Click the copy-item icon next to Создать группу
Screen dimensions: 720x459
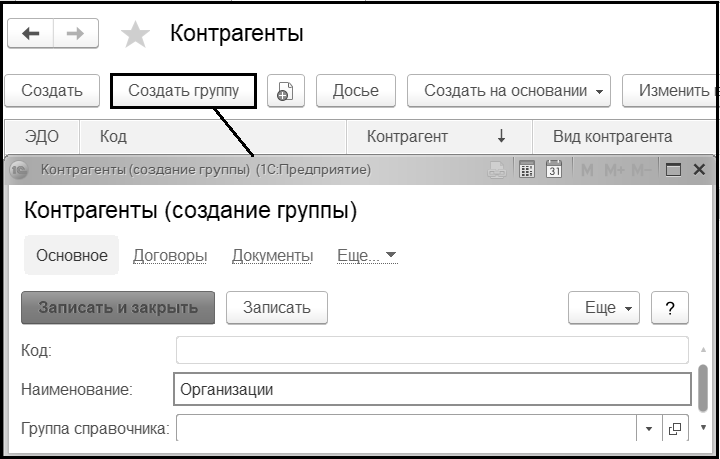[284, 91]
